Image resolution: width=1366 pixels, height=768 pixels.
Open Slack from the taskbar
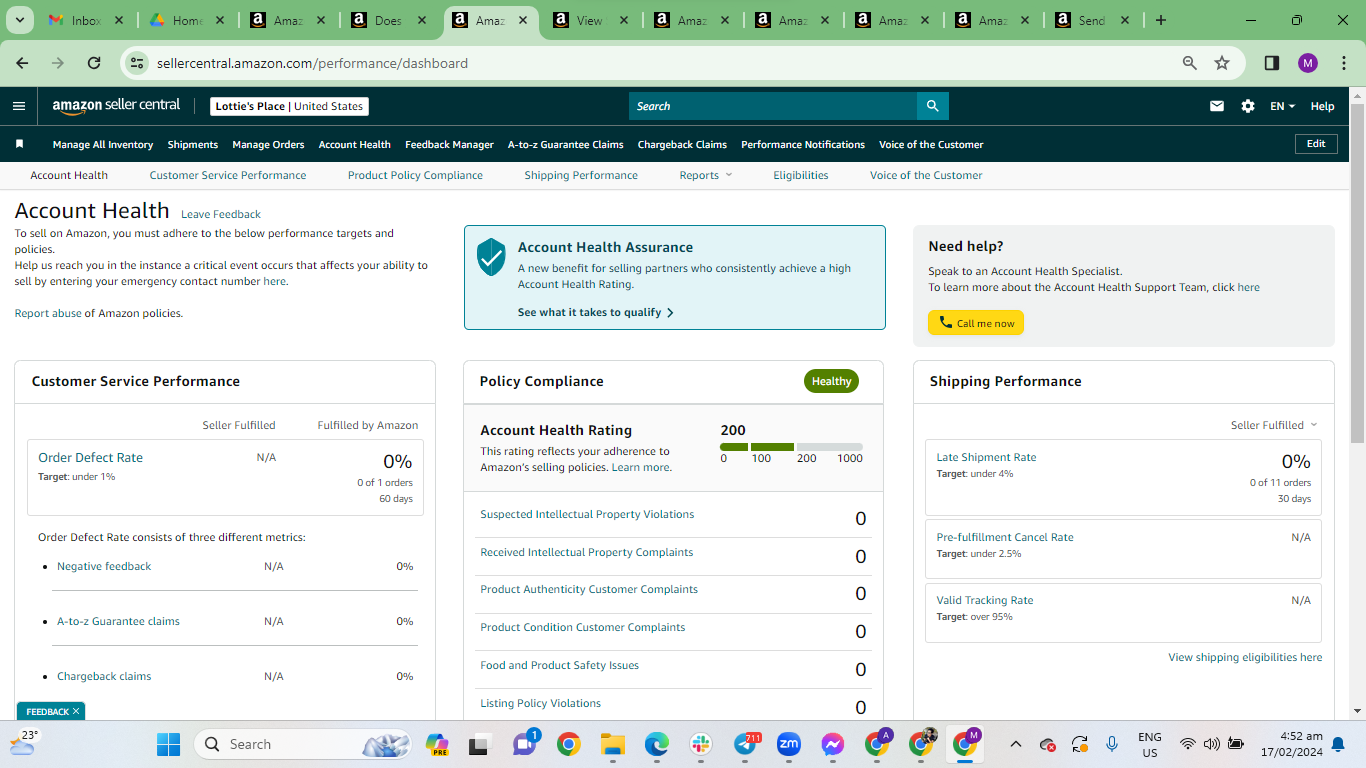click(x=700, y=744)
